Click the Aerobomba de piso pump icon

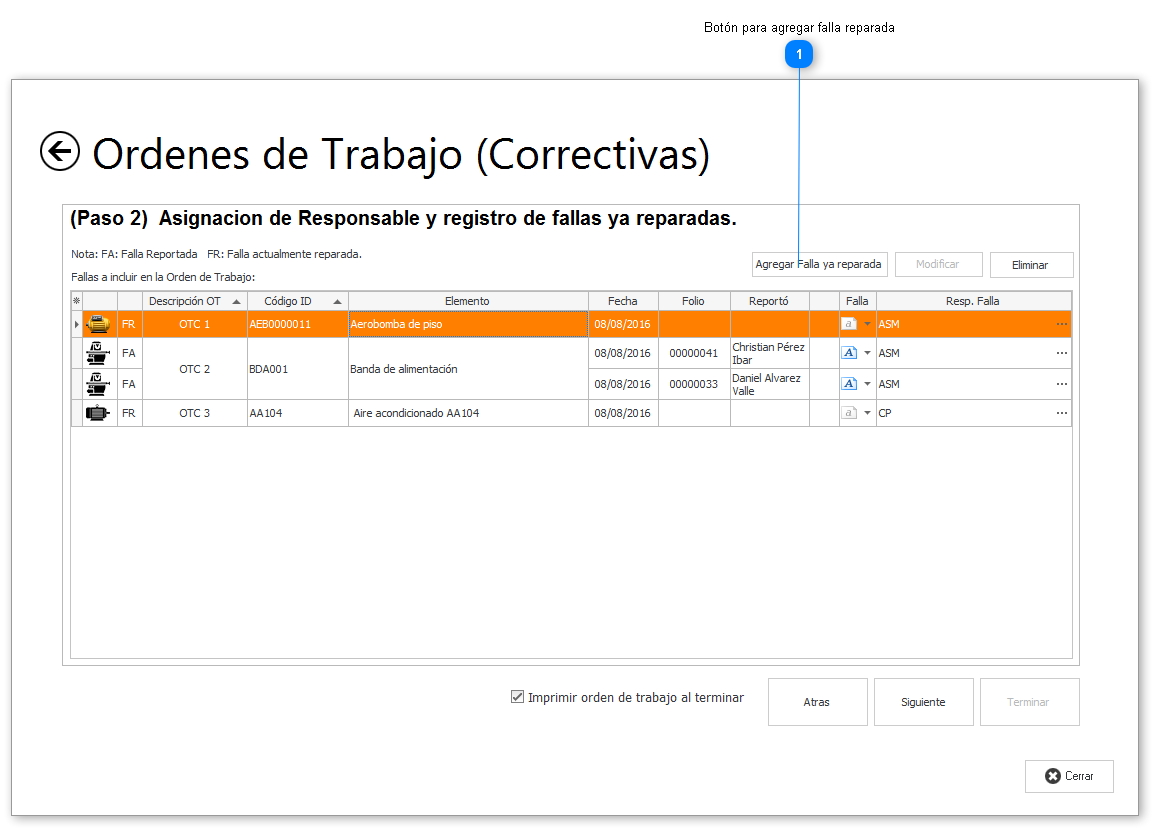[x=98, y=324]
